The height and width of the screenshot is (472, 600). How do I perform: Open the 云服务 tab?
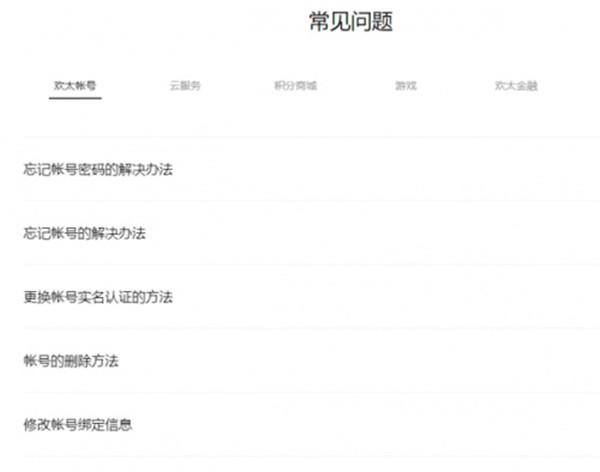coord(185,86)
